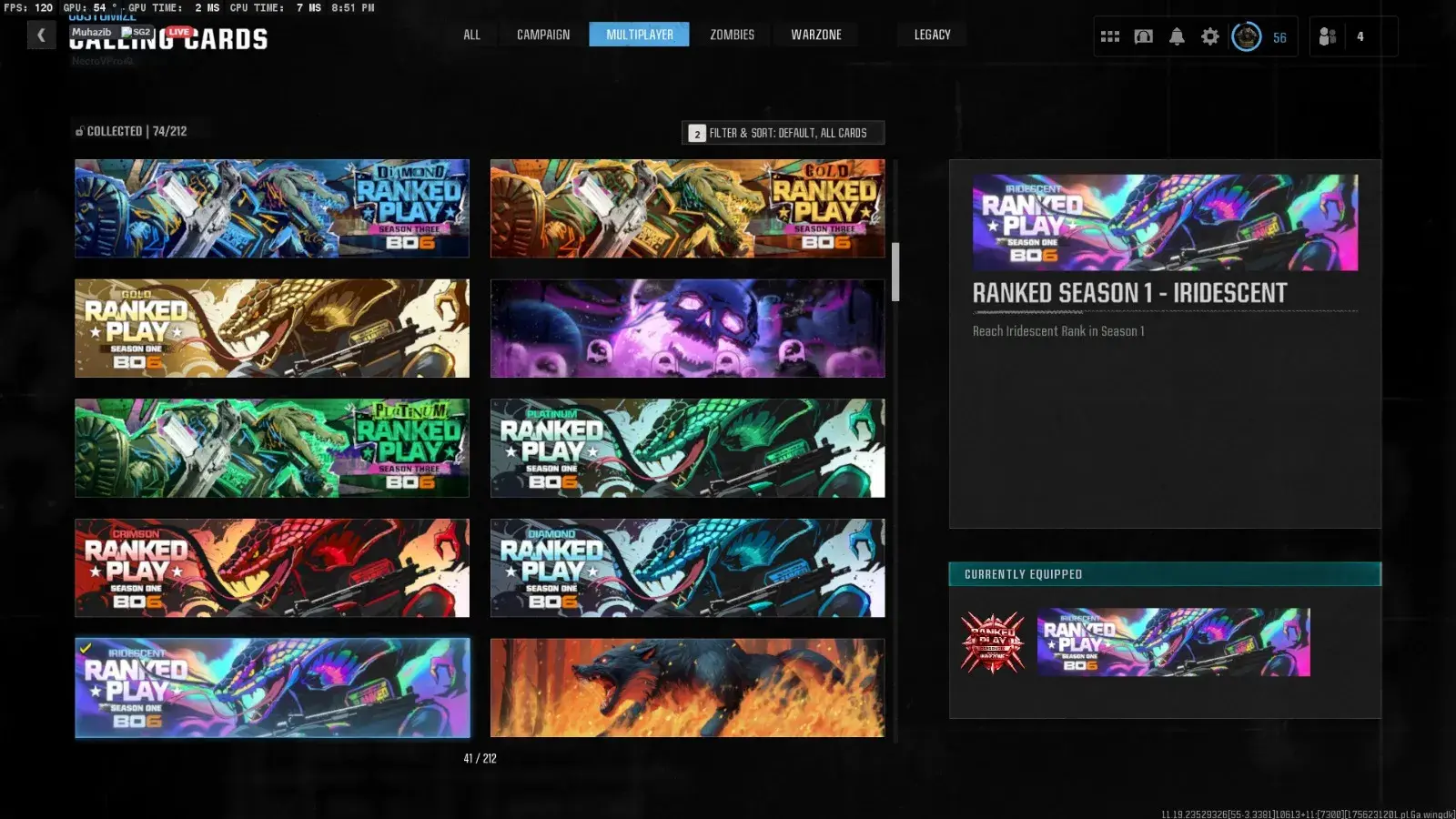The height and width of the screenshot is (819, 1456).
Task: Open notifications bell icon
Action: [x=1177, y=36]
